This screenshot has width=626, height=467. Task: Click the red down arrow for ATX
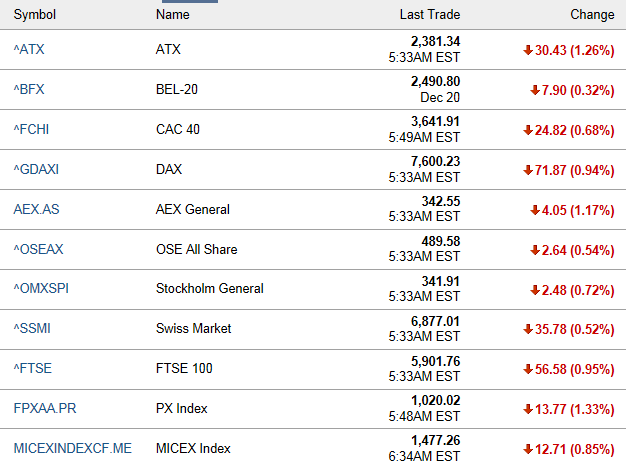click(528, 50)
